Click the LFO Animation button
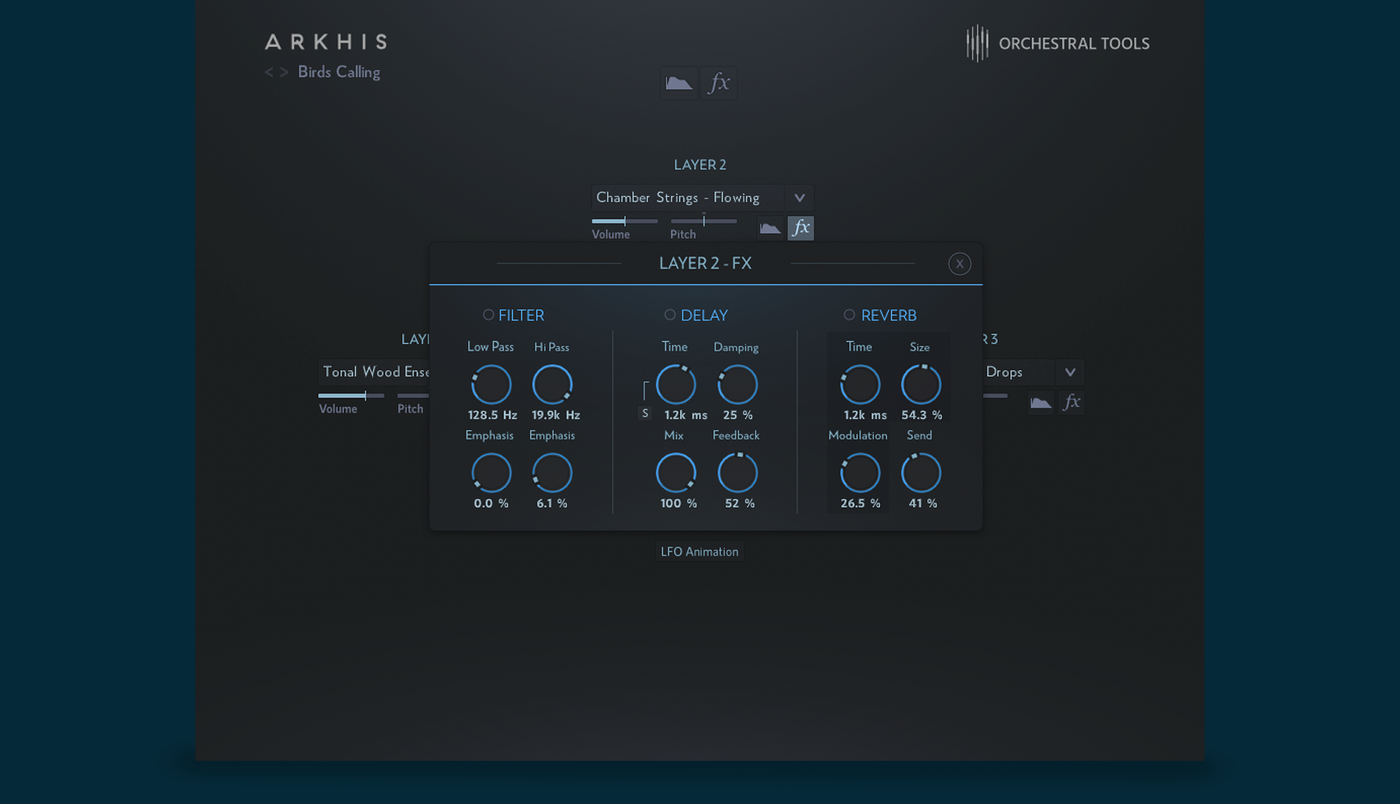1400x804 pixels. point(700,552)
